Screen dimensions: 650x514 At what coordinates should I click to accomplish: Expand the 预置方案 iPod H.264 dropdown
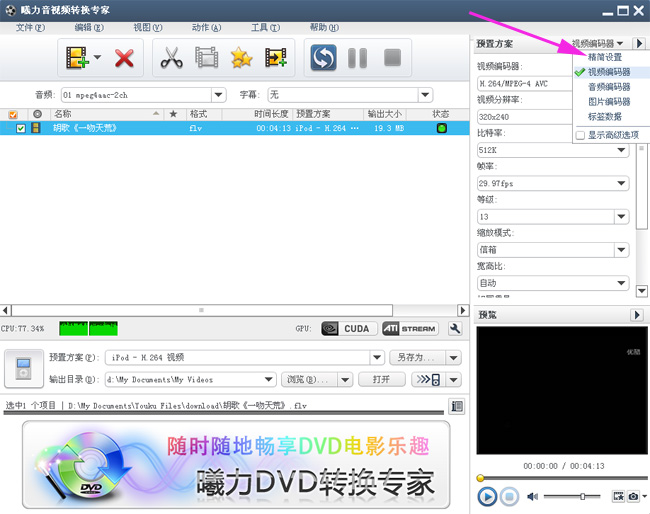[x=377, y=357]
